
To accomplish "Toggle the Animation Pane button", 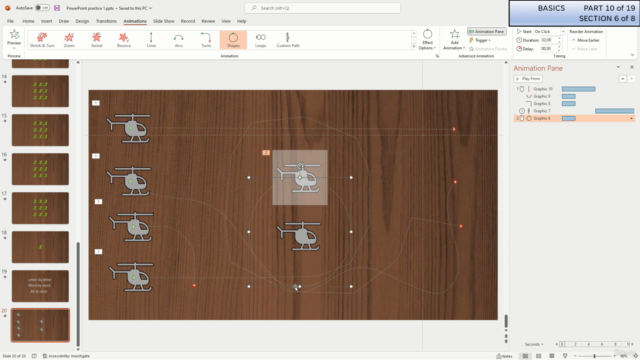I will [x=487, y=31].
